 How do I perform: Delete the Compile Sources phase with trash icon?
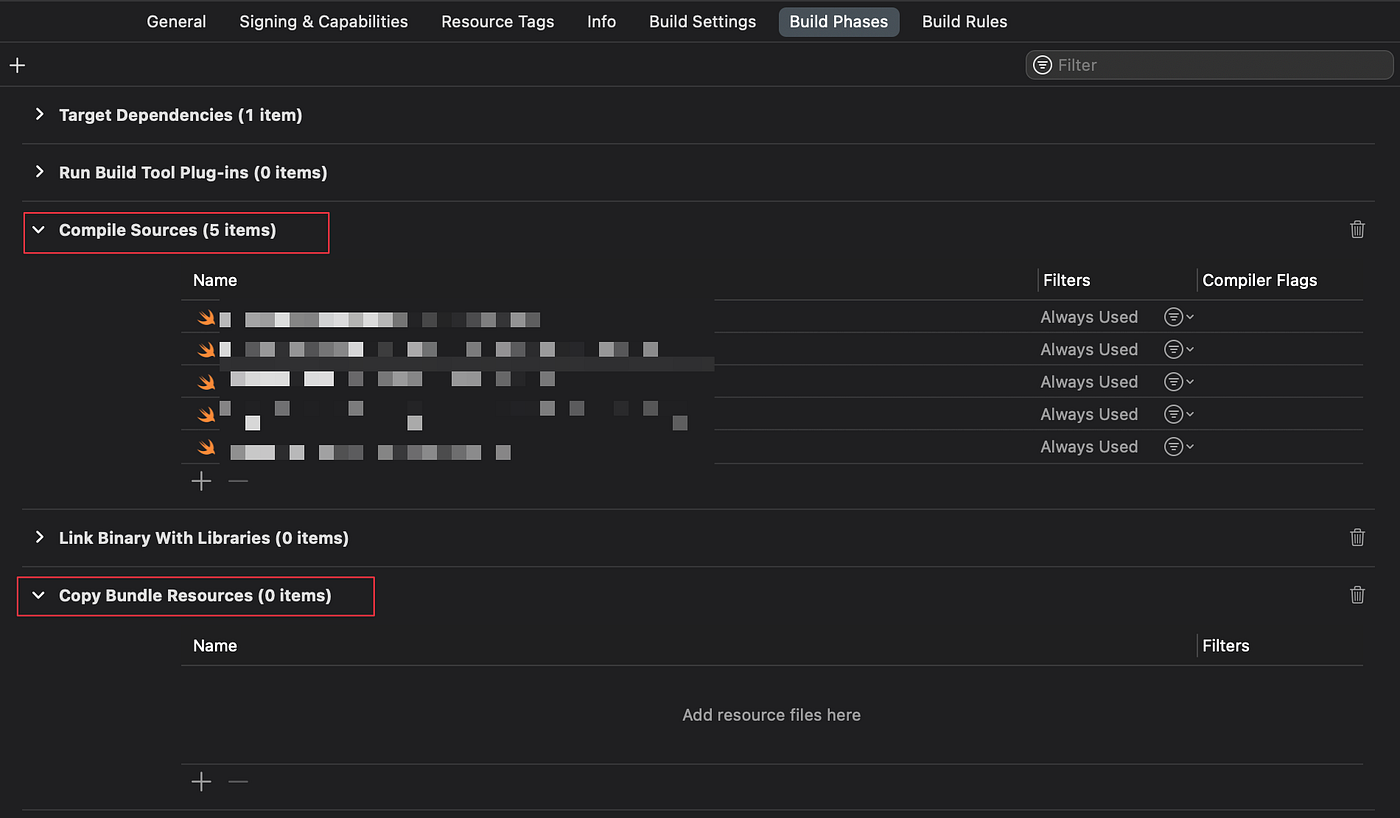(1357, 230)
